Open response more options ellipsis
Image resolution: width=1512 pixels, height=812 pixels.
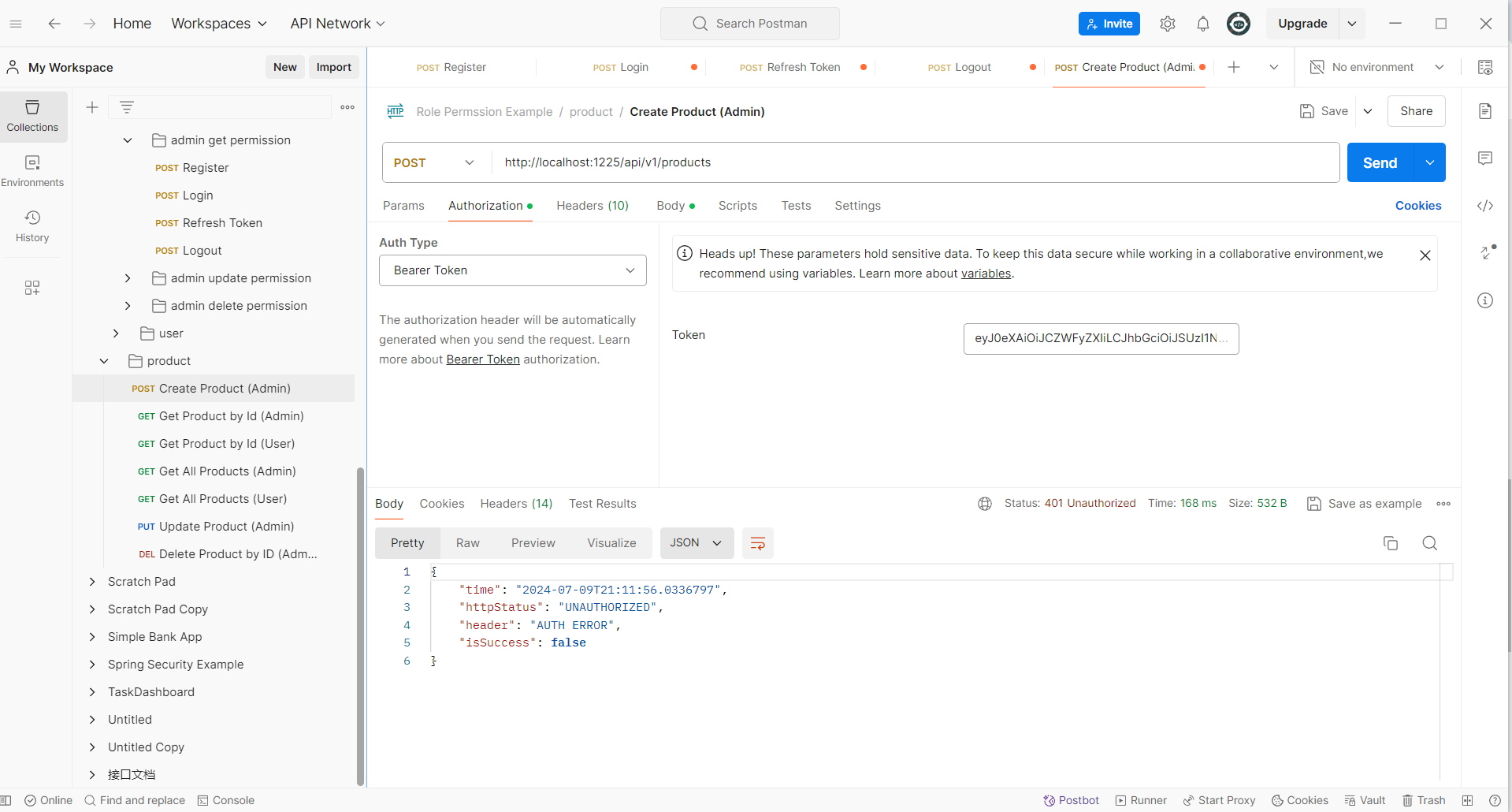click(1443, 504)
